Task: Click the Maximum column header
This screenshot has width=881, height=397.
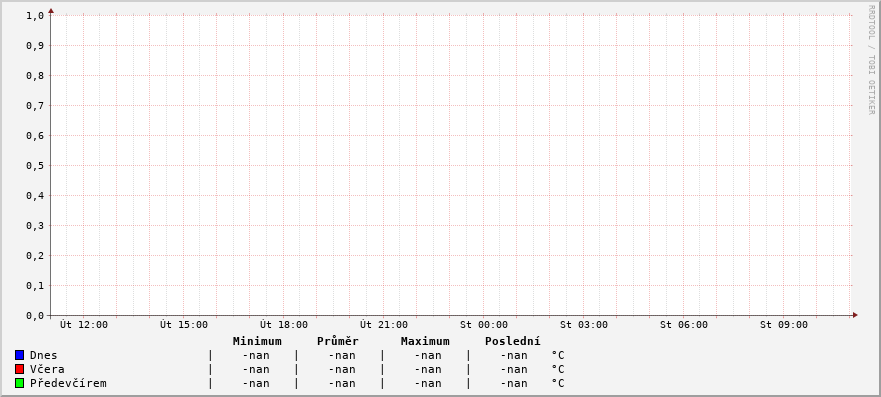Action: [x=425, y=341]
